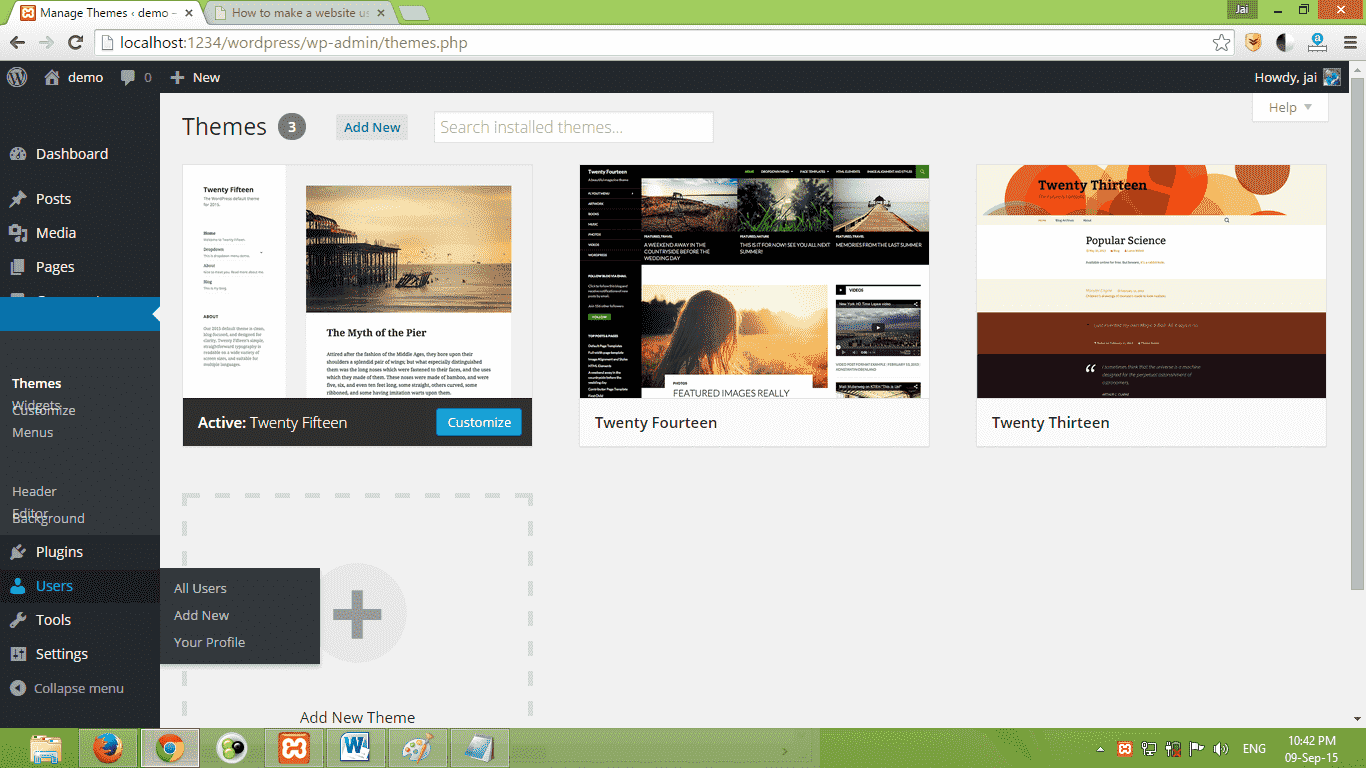Select Your Profile in the Users flyout
1366x768 pixels.
tap(209, 642)
